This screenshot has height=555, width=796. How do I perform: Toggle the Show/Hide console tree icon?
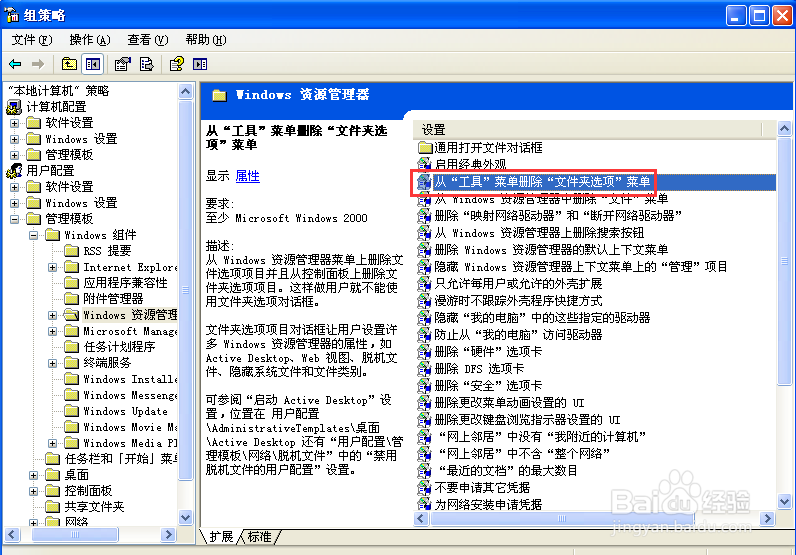[93, 64]
